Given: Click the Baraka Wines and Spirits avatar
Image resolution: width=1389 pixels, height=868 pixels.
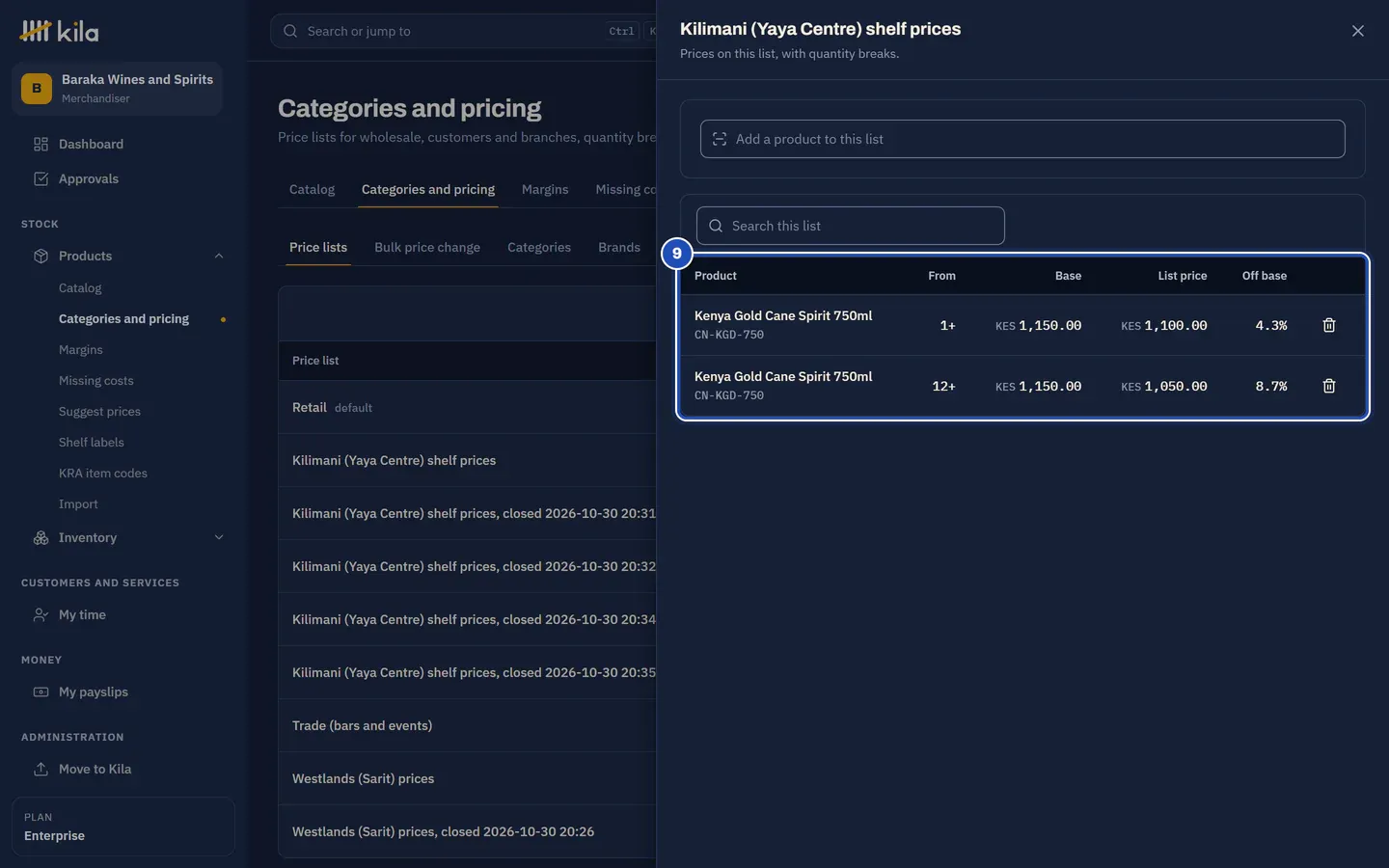Looking at the screenshot, I should pos(37,89).
